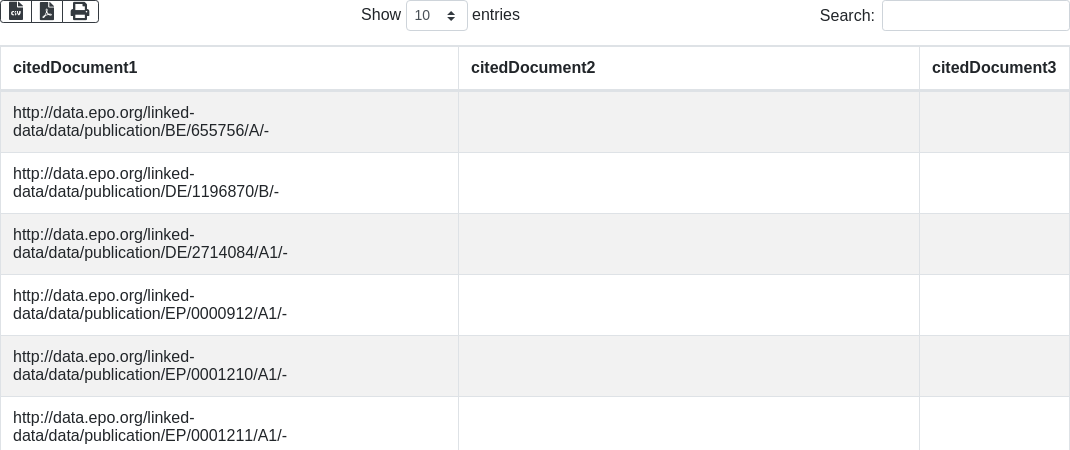This screenshot has width=1070, height=450.
Task: Open the Show entries count dropdown
Action: (436, 16)
